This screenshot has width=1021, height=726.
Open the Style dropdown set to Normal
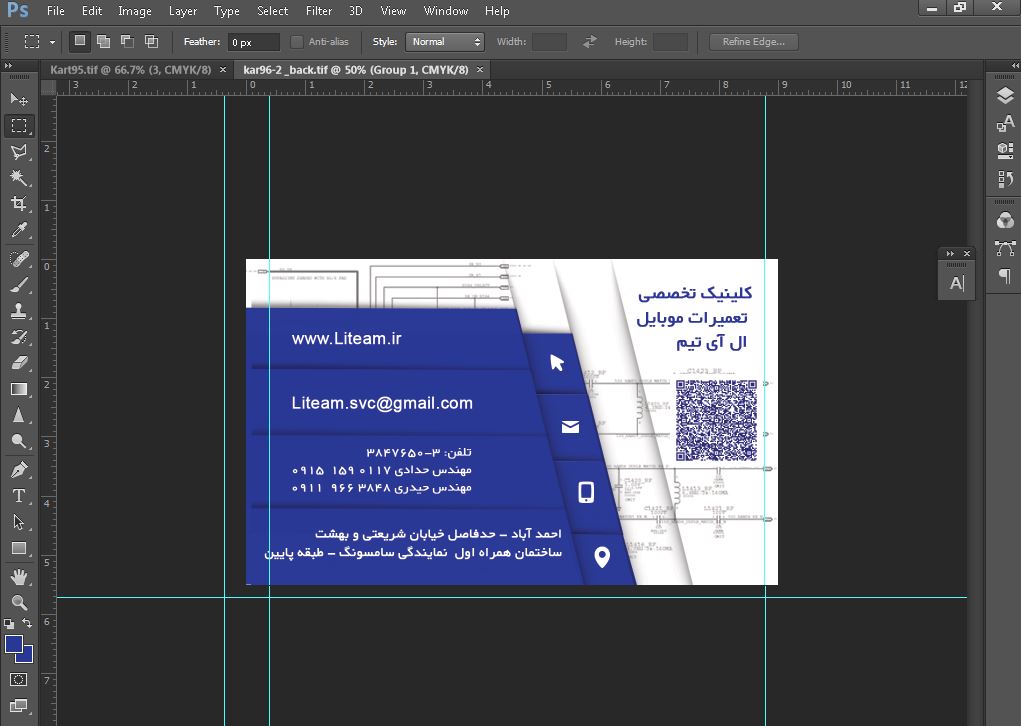click(x=445, y=42)
